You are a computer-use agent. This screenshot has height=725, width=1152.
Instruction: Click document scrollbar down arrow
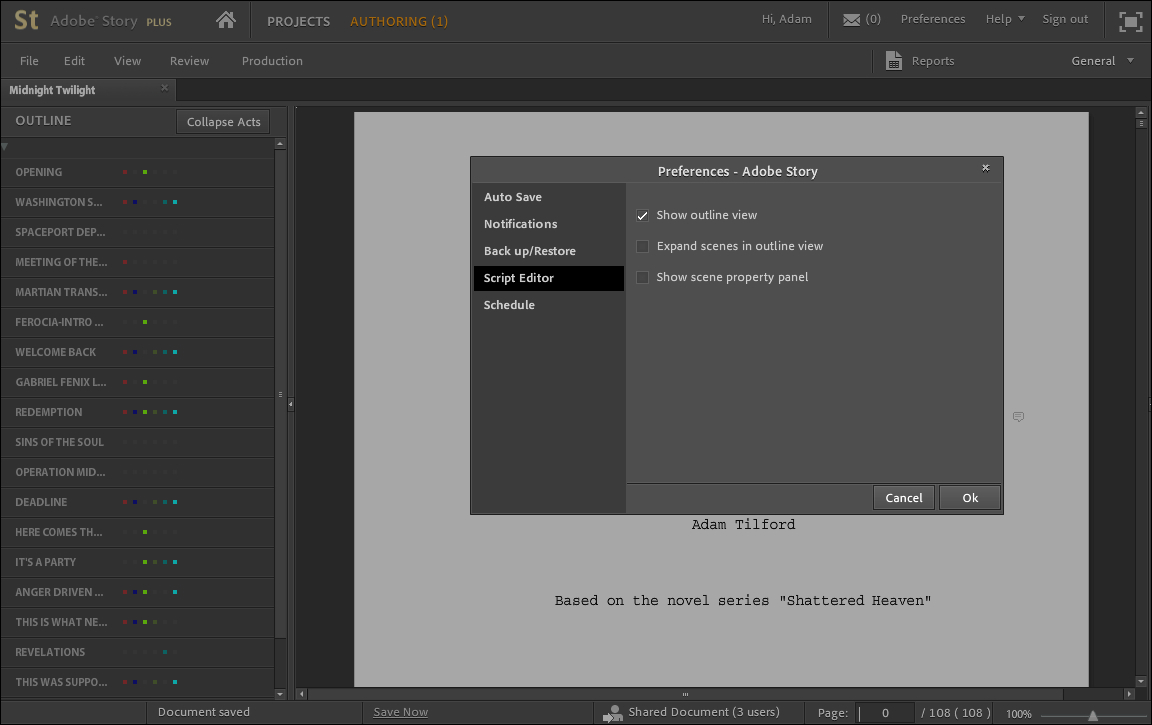click(1140, 681)
